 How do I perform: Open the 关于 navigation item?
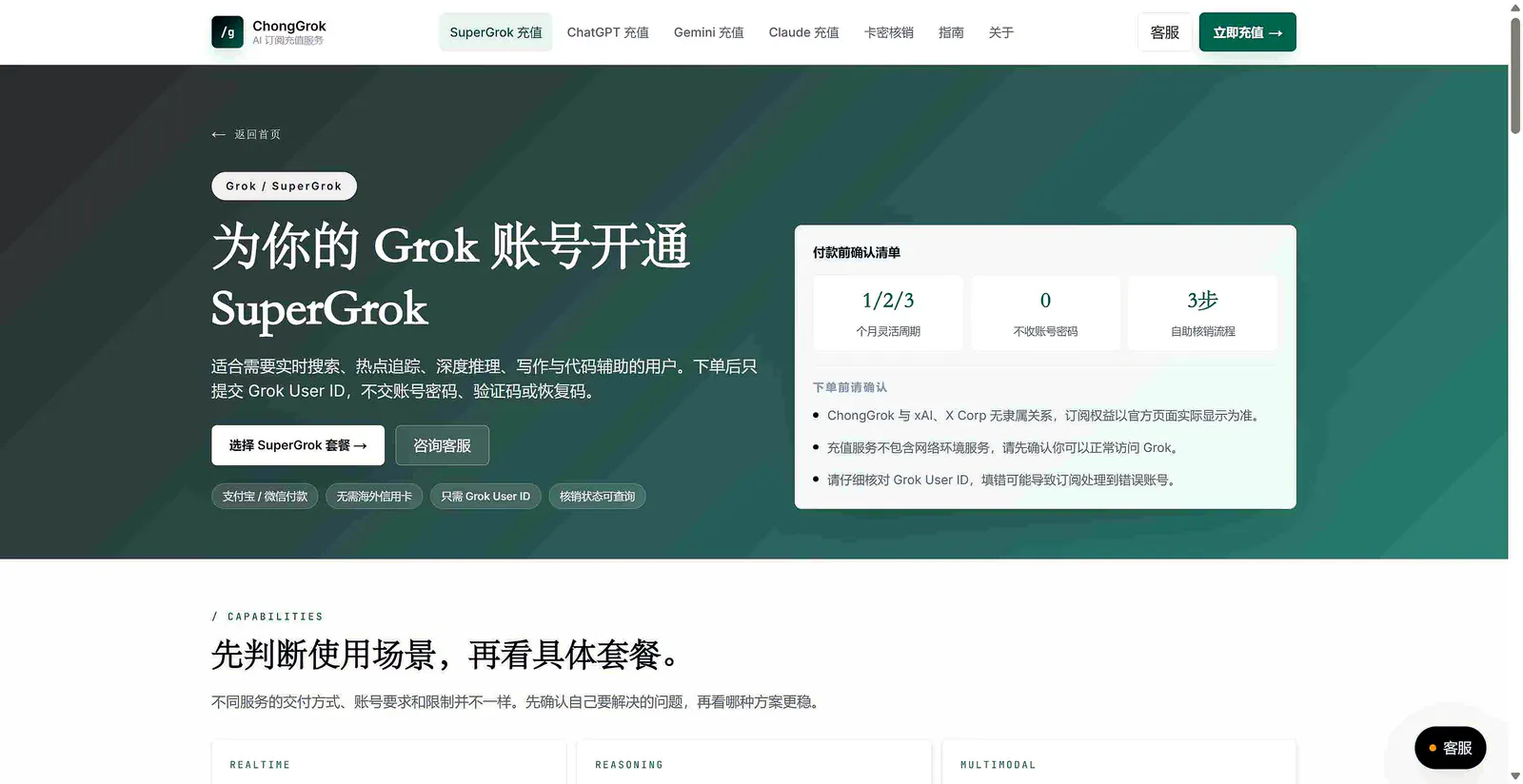pos(1001,32)
